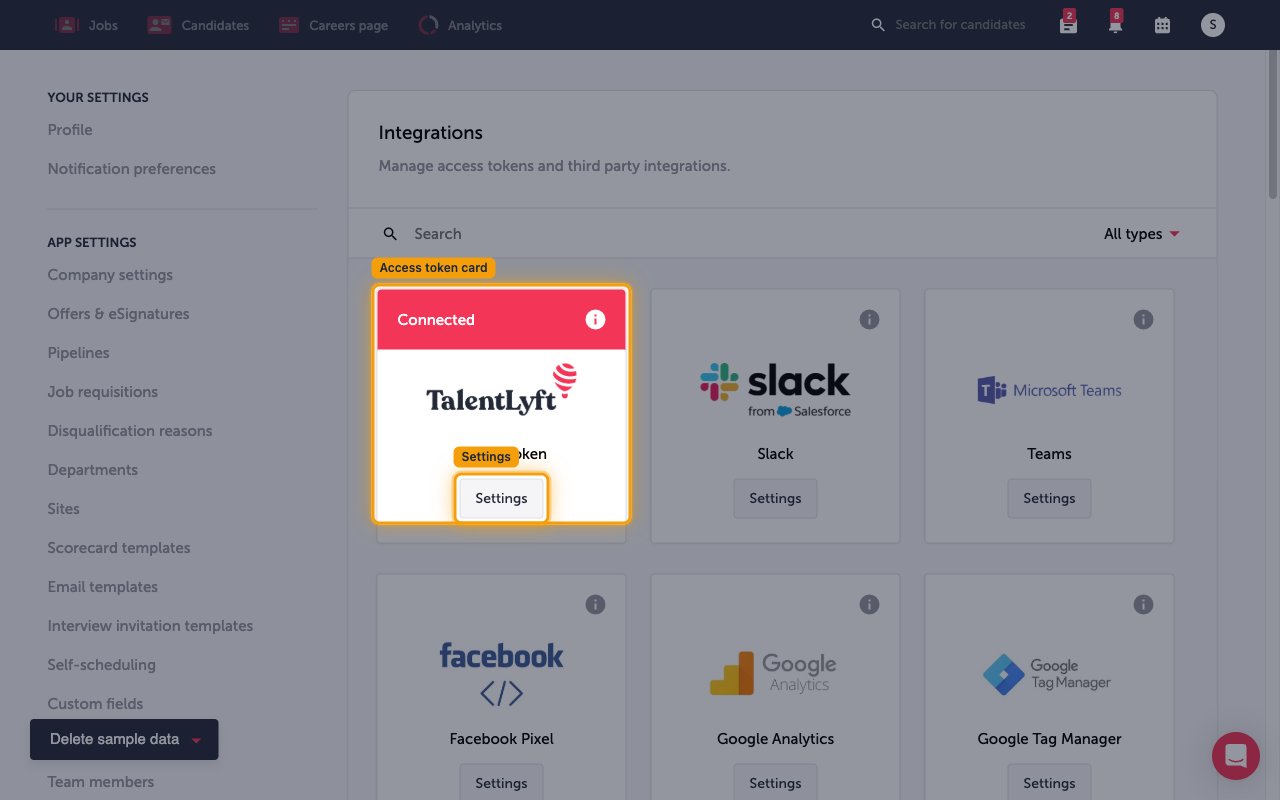This screenshot has height=800, width=1280.
Task: Open Settings for Google Tag Manager
Action: pyautogui.click(x=1049, y=783)
